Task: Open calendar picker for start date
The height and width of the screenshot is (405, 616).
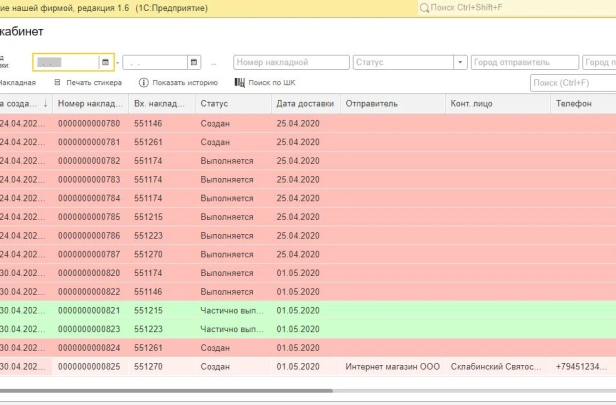Action: (x=105, y=62)
